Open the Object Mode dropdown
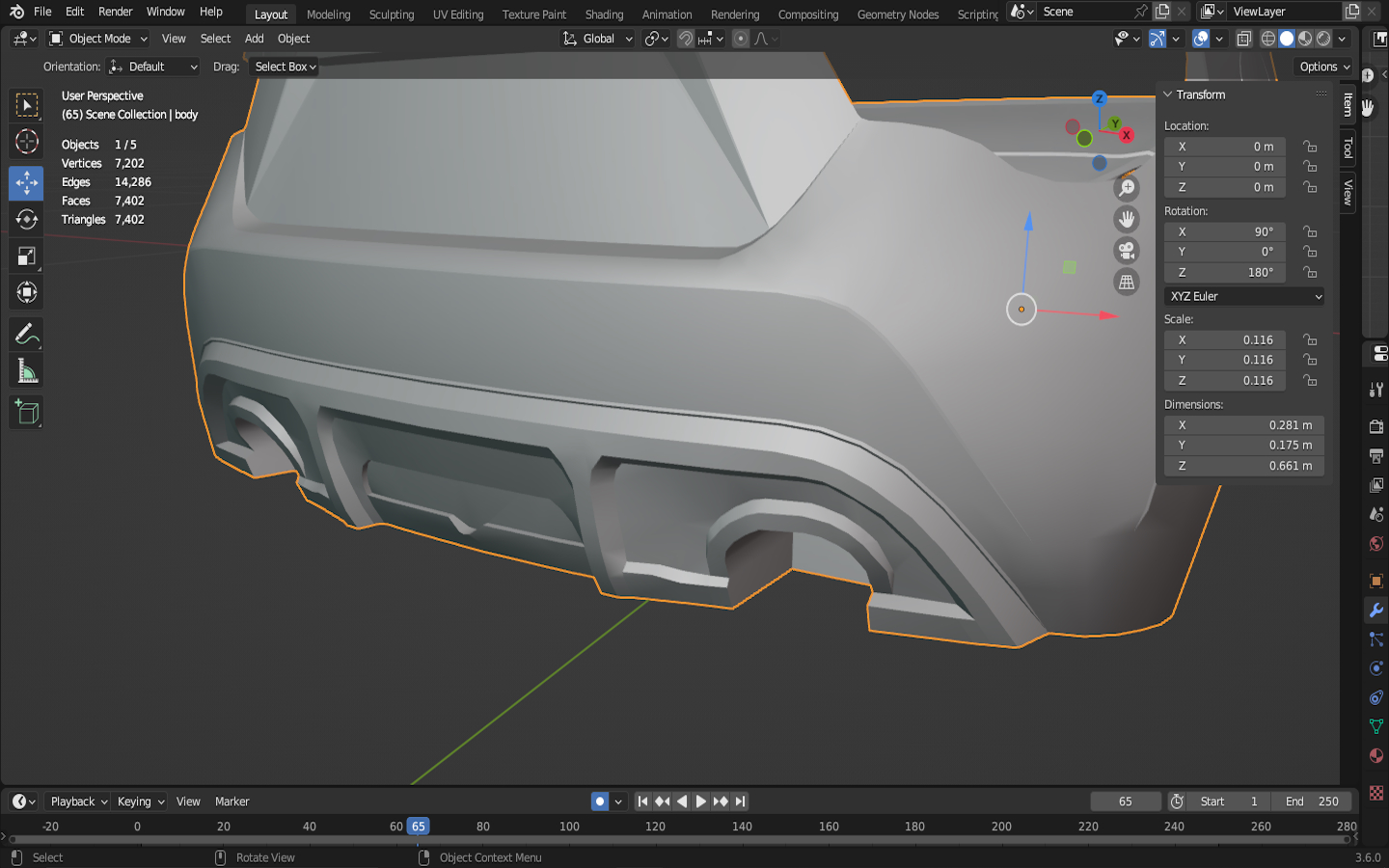The image size is (1389, 868). [98, 39]
